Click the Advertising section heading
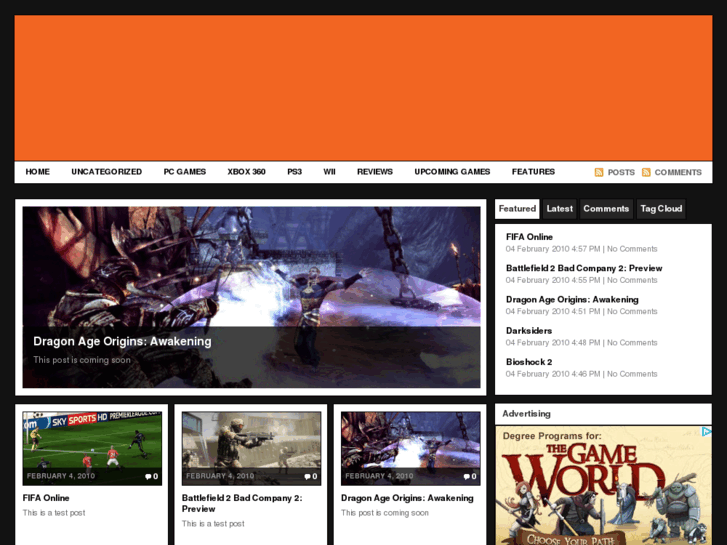 [x=526, y=414]
